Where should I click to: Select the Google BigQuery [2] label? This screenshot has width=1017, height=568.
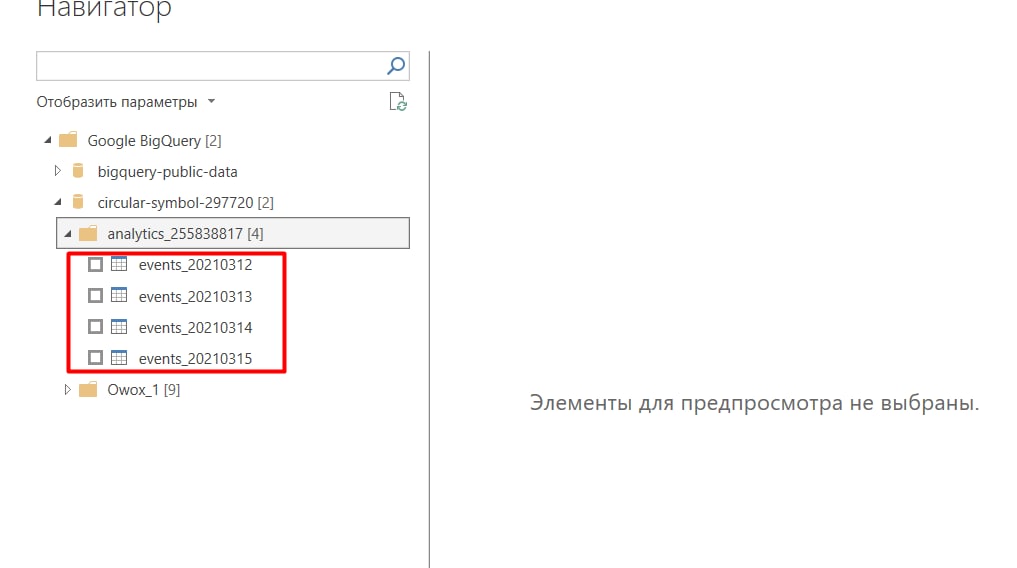(x=154, y=141)
